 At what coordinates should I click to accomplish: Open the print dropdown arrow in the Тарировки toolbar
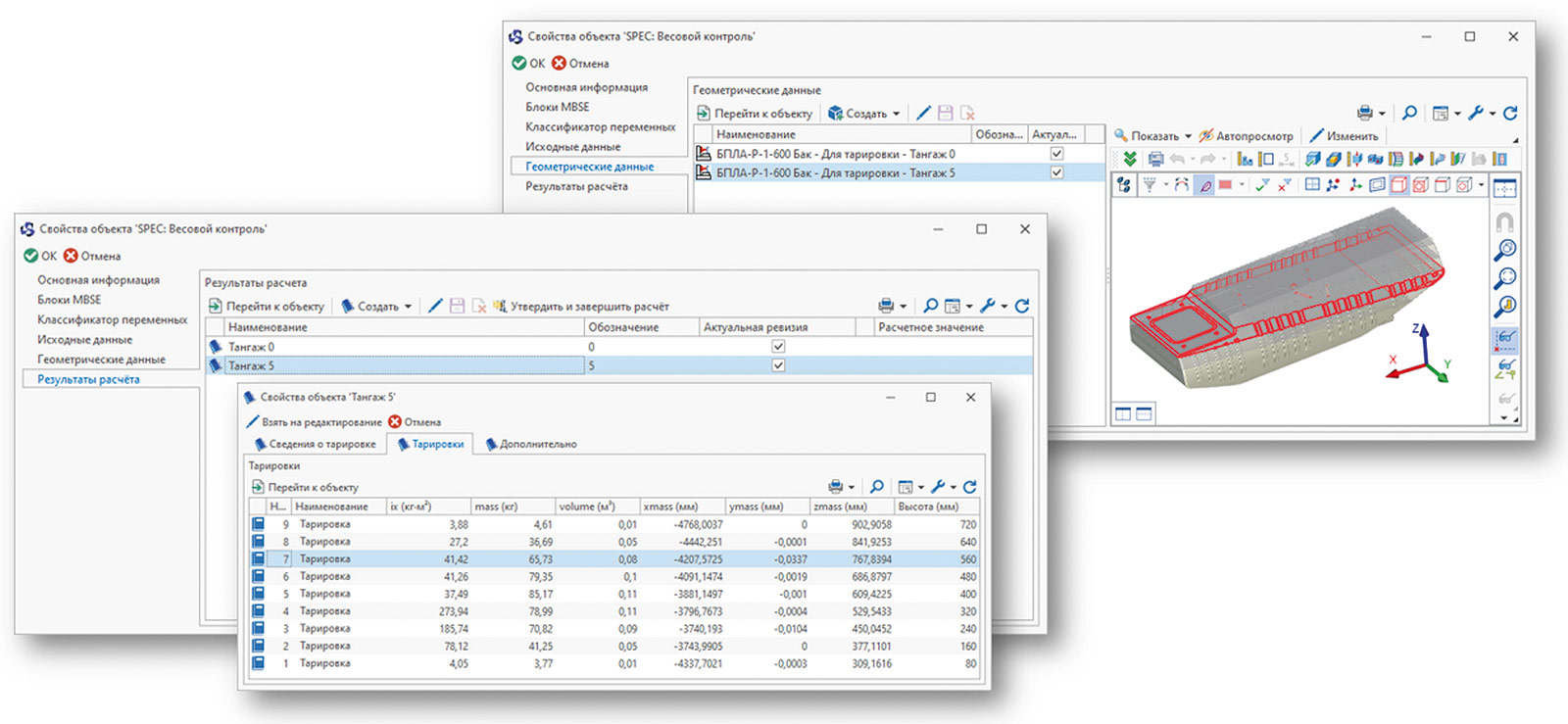(851, 488)
